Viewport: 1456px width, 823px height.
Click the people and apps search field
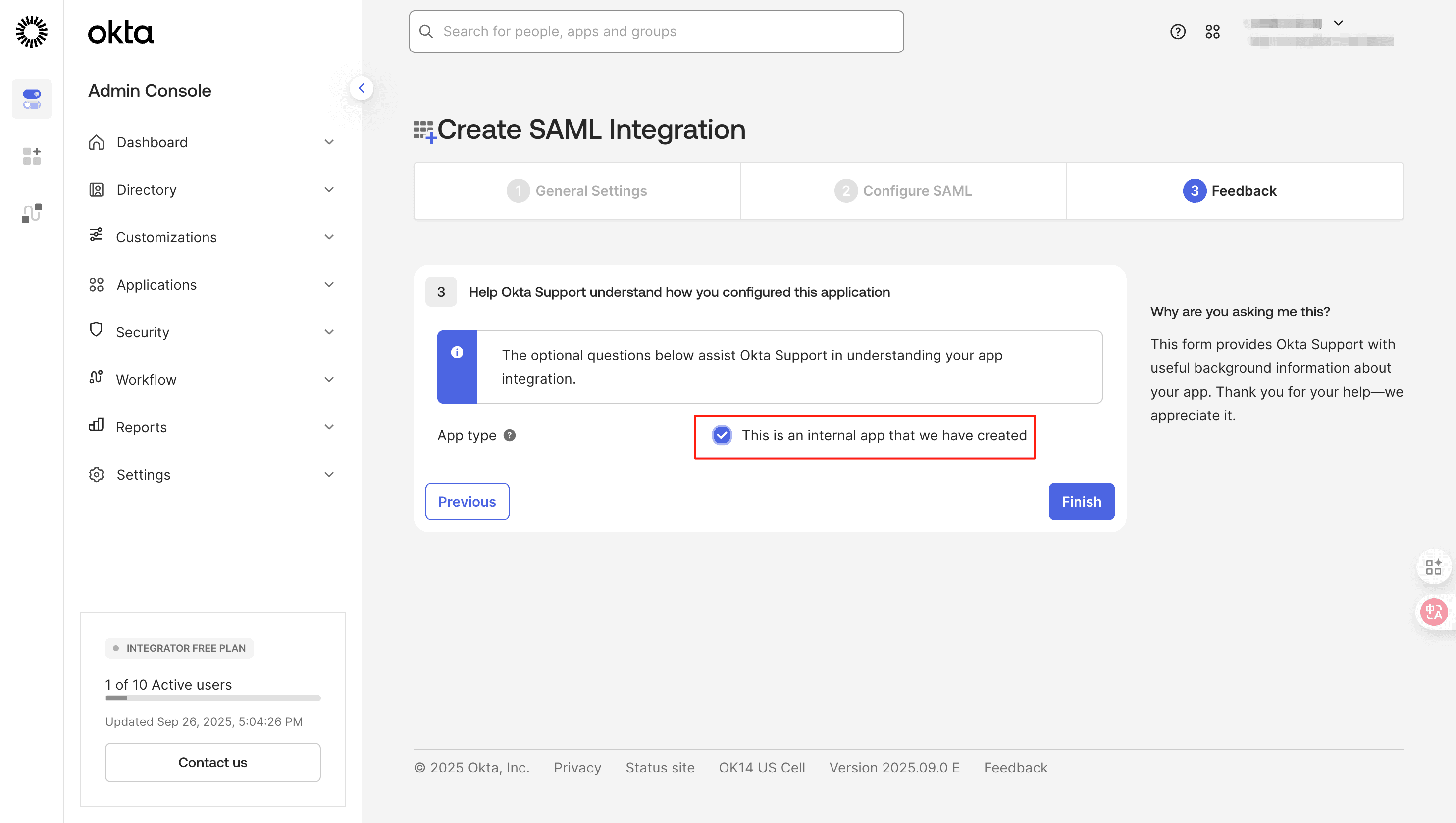[656, 32]
